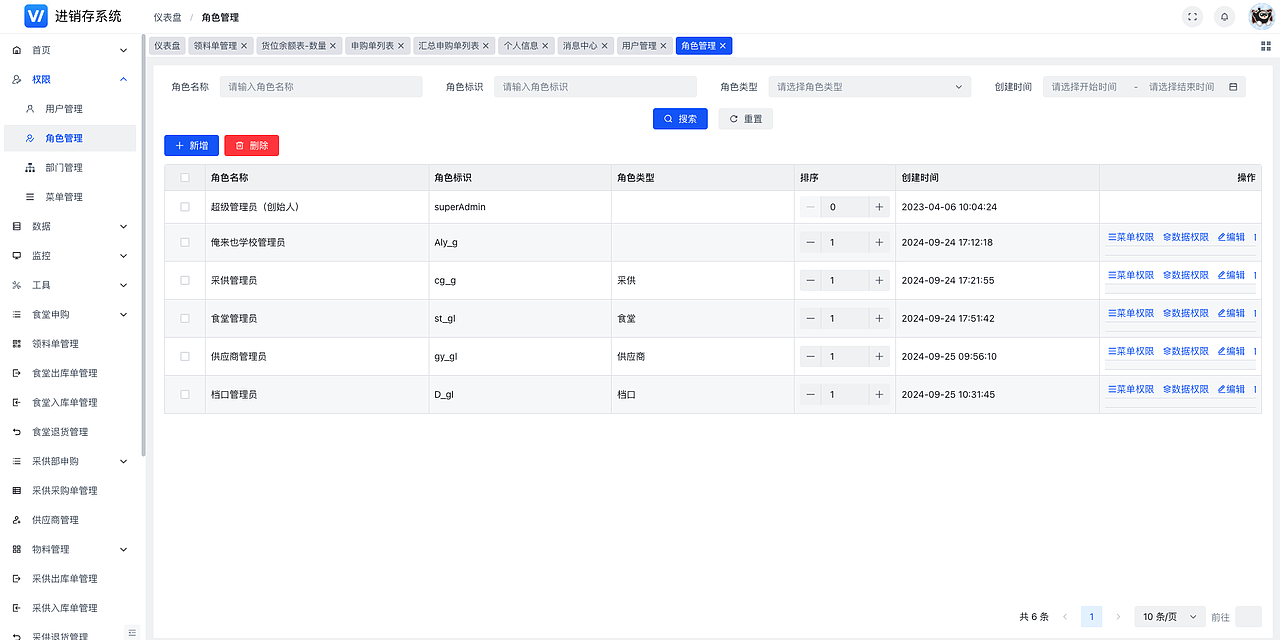Expand the 首页 sidebar menu

click(x=68, y=50)
